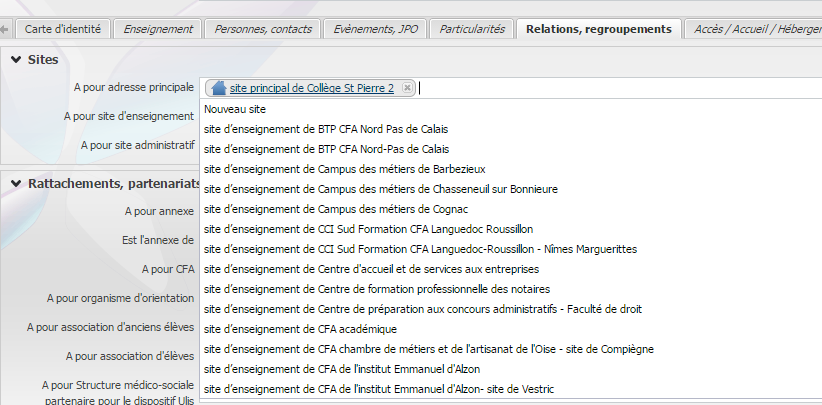
Task: Collapse the Sites section
Action: click(x=16, y=60)
